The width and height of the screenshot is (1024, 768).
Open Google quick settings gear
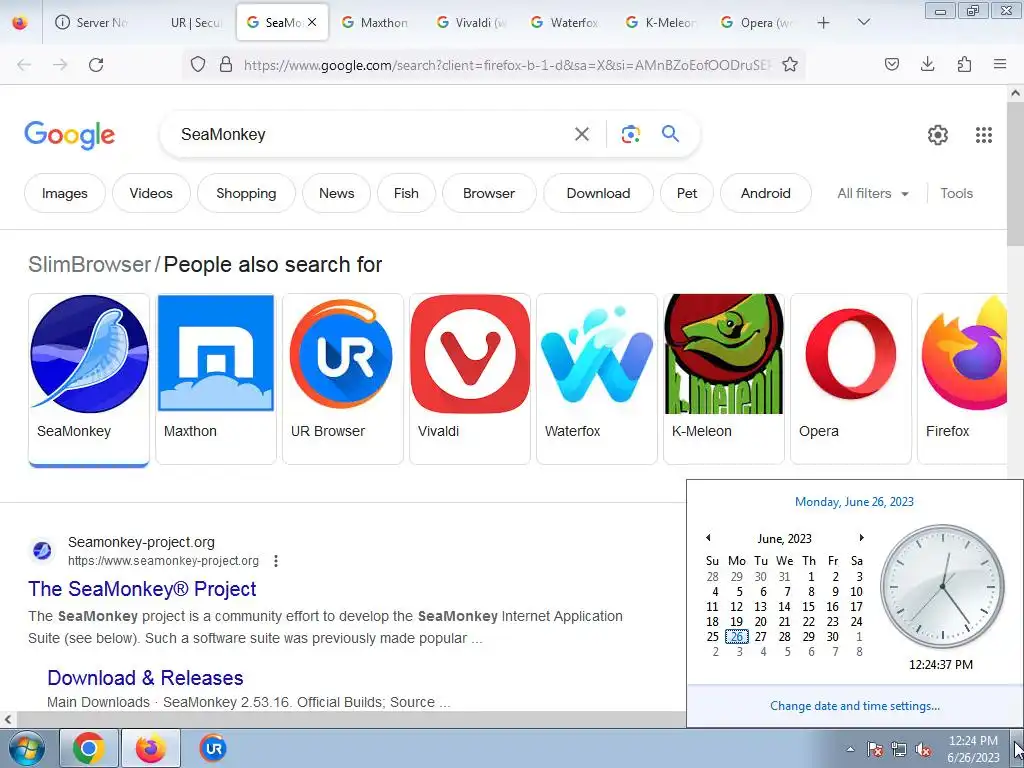(938, 135)
